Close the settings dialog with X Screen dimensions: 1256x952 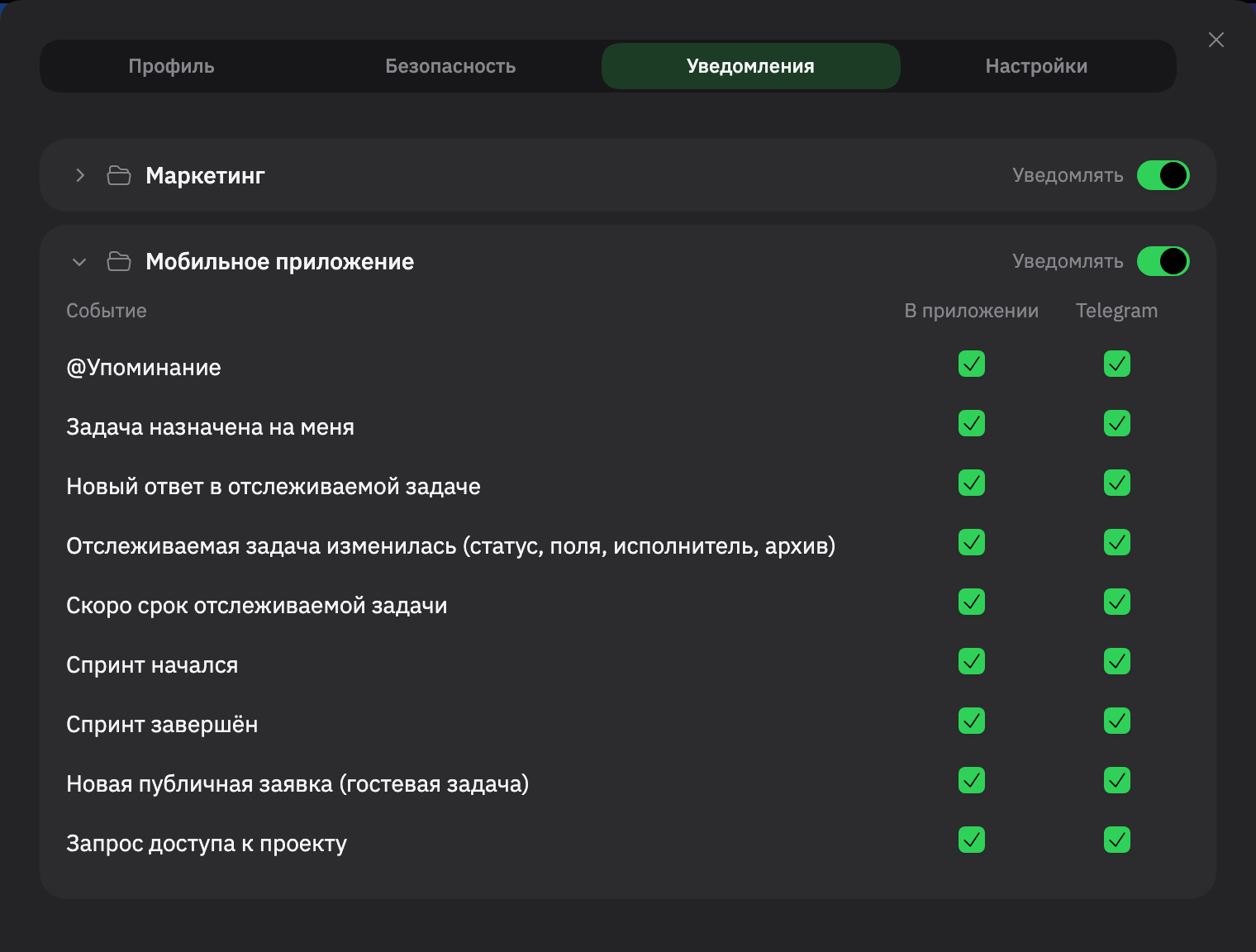[1216, 40]
